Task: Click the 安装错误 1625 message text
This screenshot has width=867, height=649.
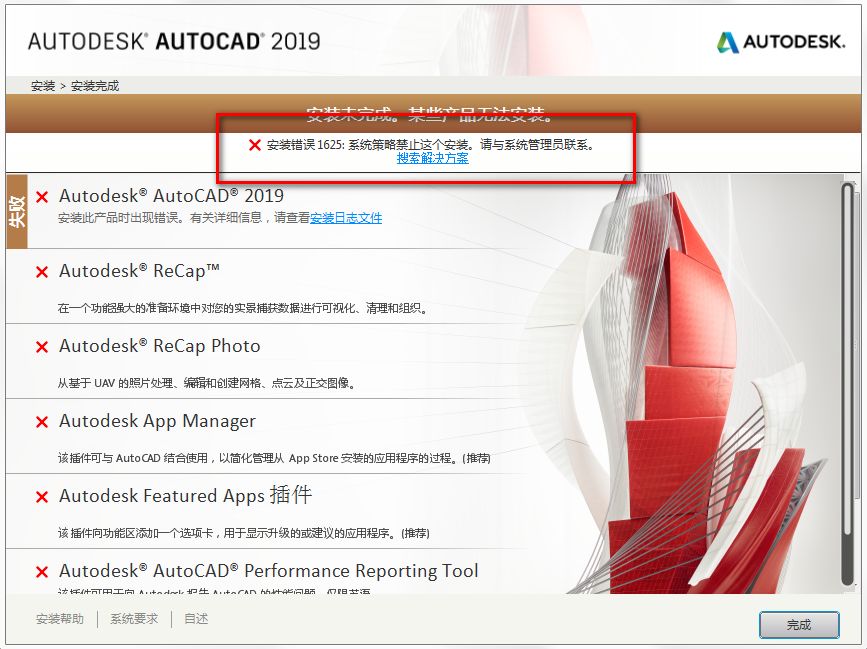Action: (430, 145)
